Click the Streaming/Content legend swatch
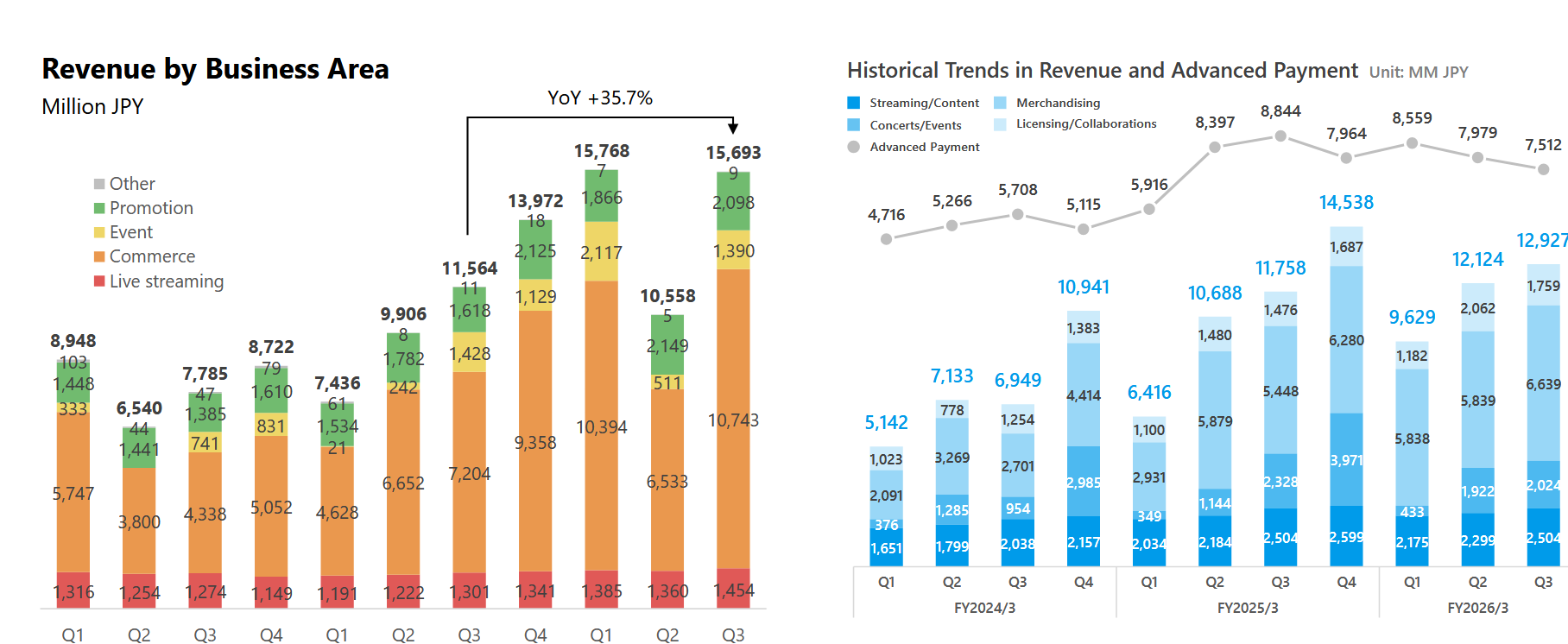The width and height of the screenshot is (1568, 644). click(x=854, y=103)
